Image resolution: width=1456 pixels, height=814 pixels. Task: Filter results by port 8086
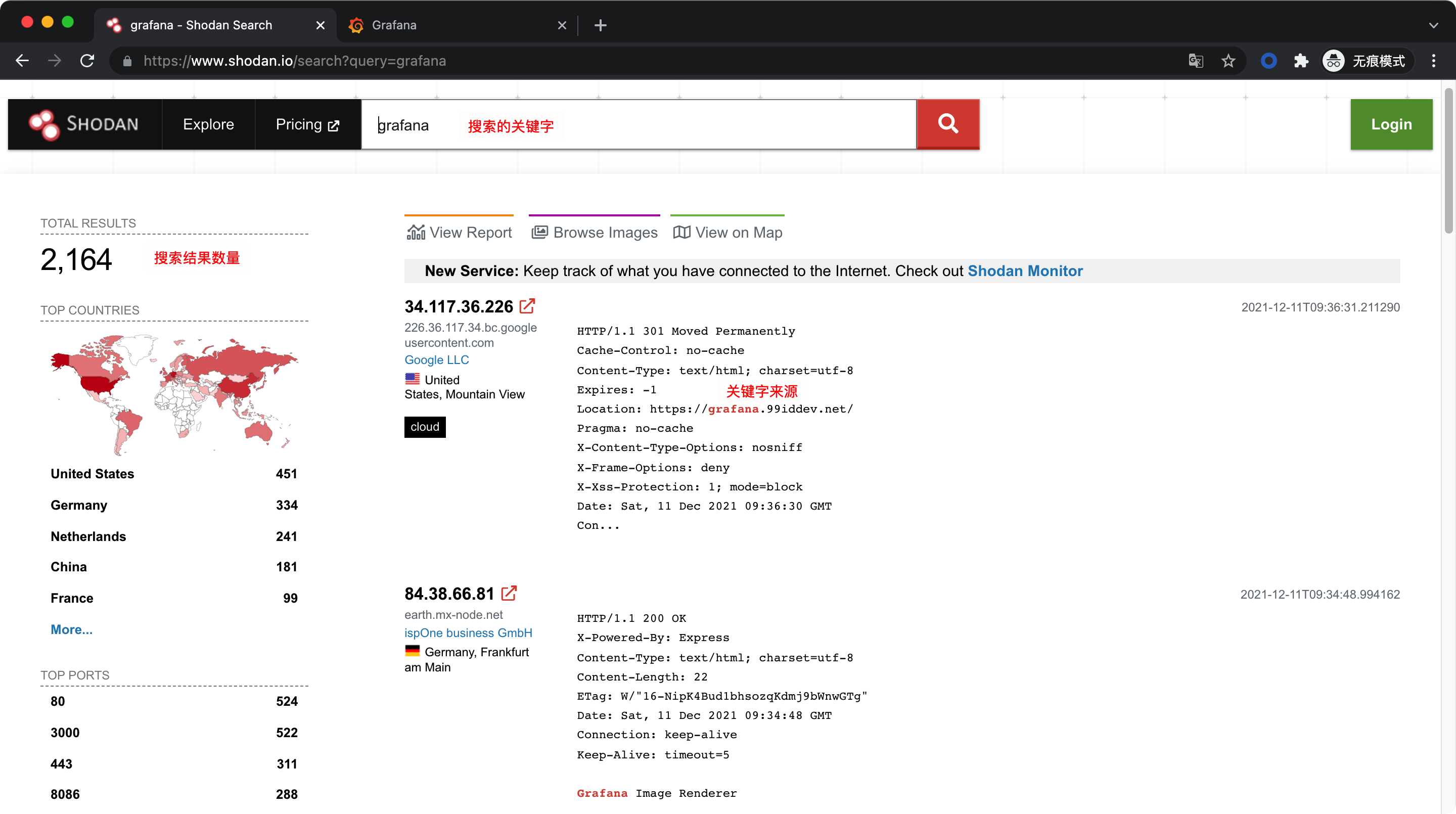coord(173,794)
